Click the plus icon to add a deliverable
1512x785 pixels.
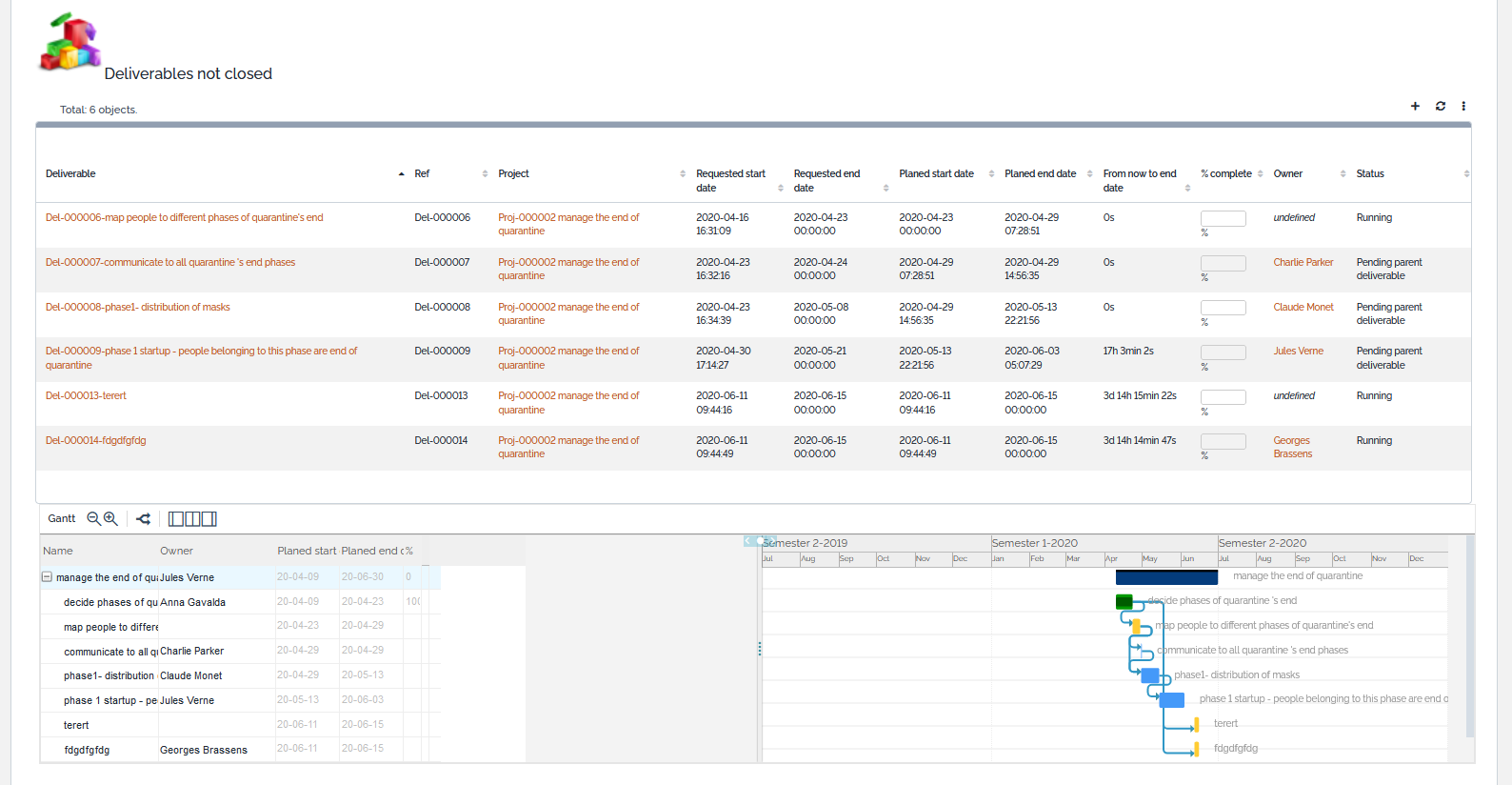point(1415,106)
